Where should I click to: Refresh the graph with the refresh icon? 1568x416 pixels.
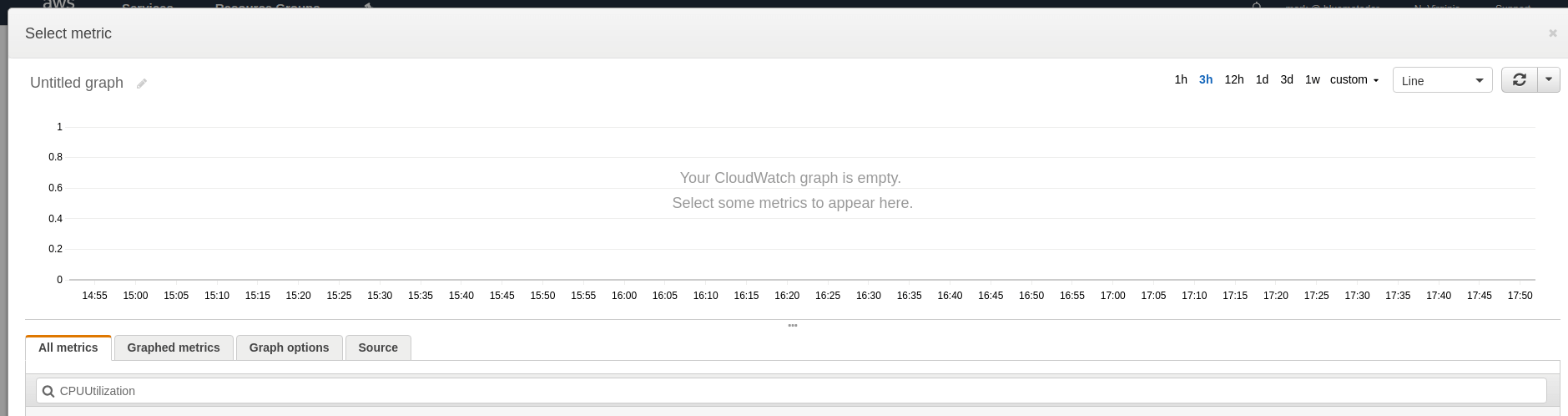[x=1519, y=80]
